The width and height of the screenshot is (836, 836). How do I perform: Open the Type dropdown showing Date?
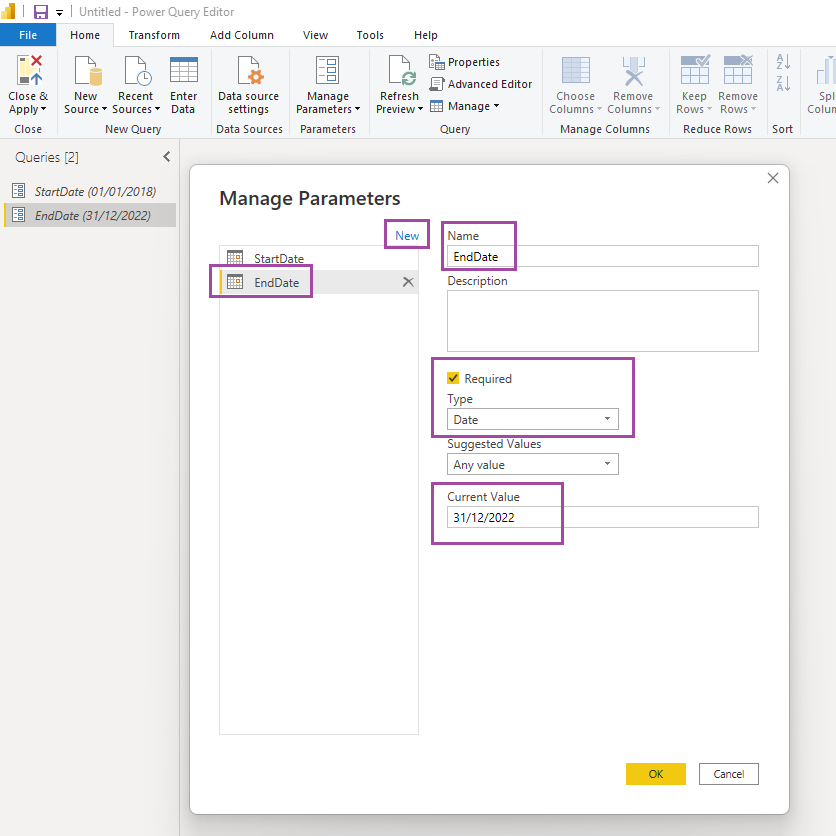pos(533,419)
